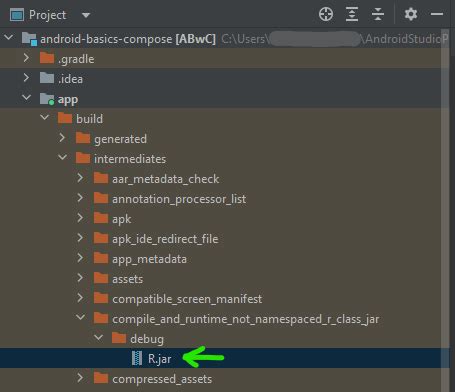Screen dimensions: 455x392
Task: Select the 'annotation_processor_list' folder name
Action: click(179, 199)
